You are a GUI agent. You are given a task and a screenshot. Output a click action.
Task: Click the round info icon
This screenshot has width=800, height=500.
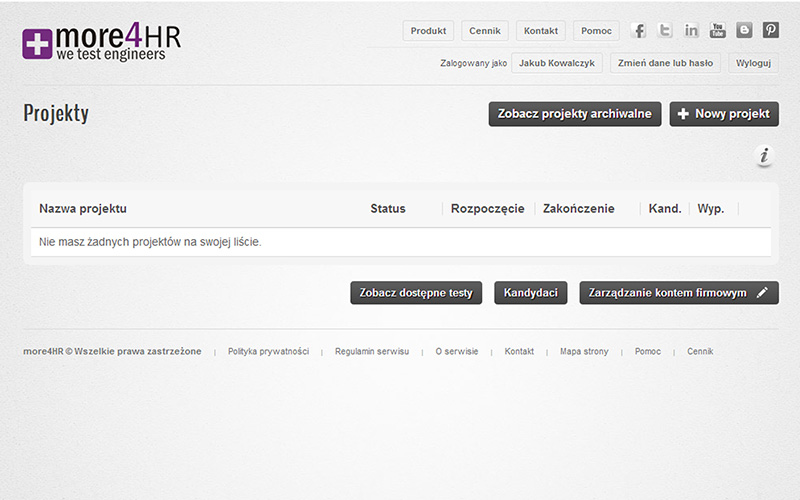point(764,156)
